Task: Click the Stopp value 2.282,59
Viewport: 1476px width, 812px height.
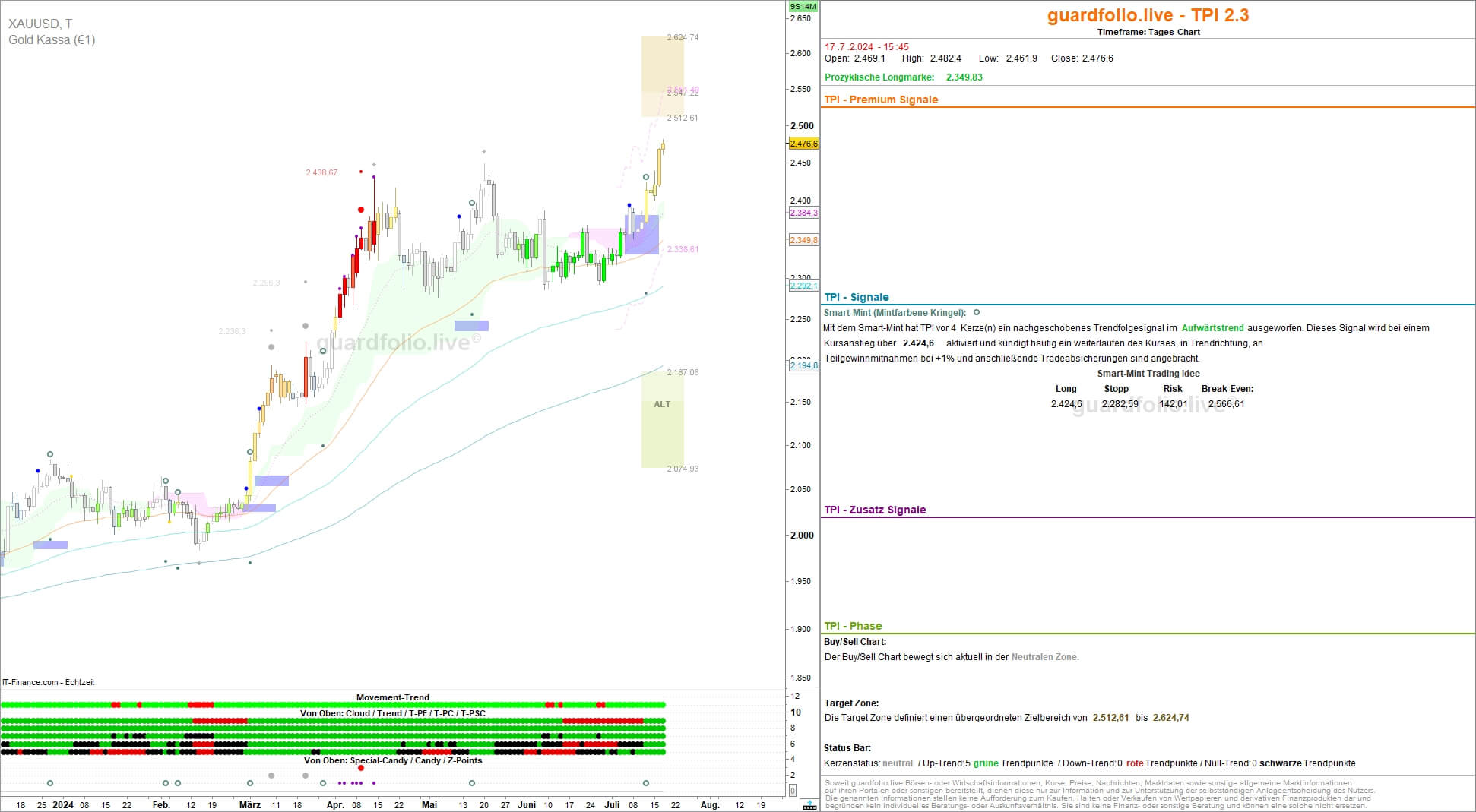Action: (x=1120, y=404)
